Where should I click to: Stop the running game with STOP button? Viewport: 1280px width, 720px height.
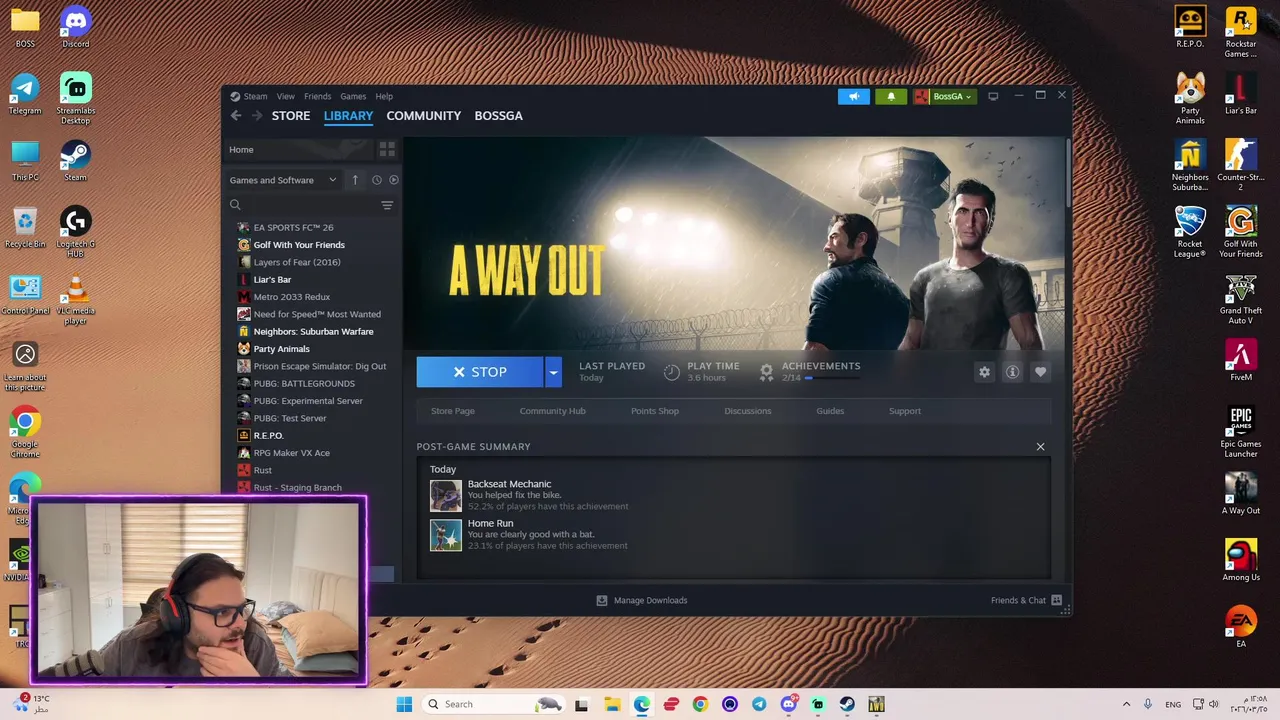[x=480, y=372]
